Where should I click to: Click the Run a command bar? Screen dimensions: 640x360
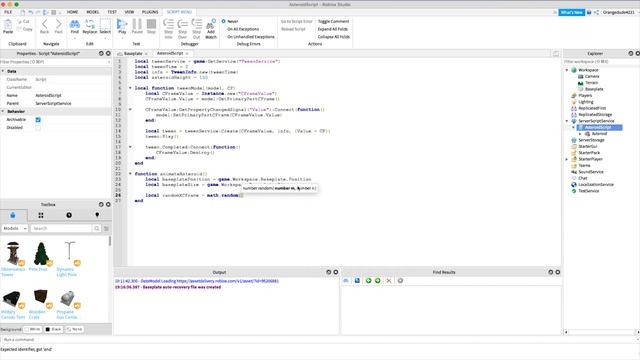point(318,340)
